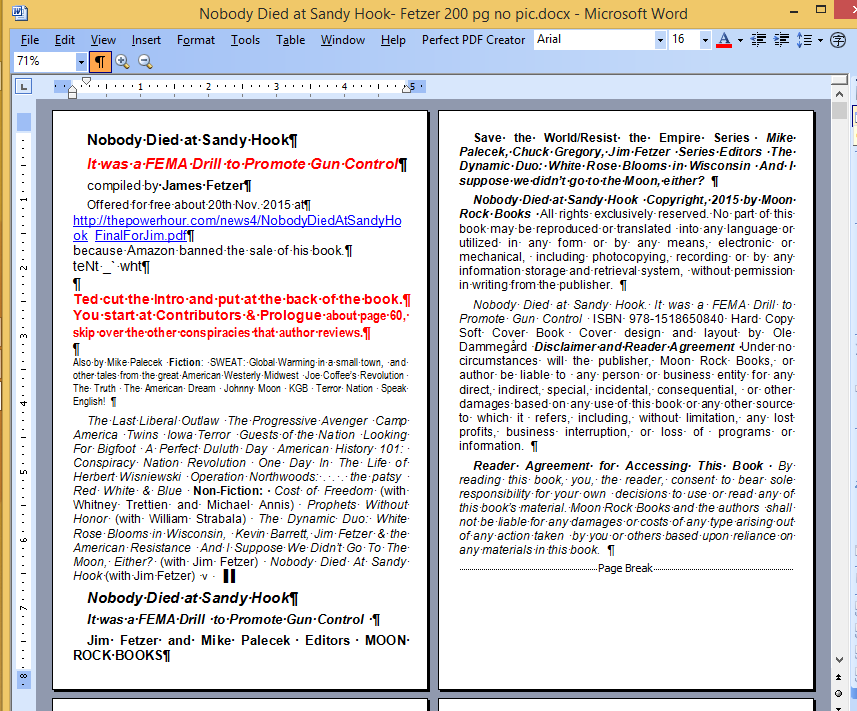Click the Increase Indent icon
Image resolution: width=857 pixels, height=711 pixels.
(x=782, y=40)
